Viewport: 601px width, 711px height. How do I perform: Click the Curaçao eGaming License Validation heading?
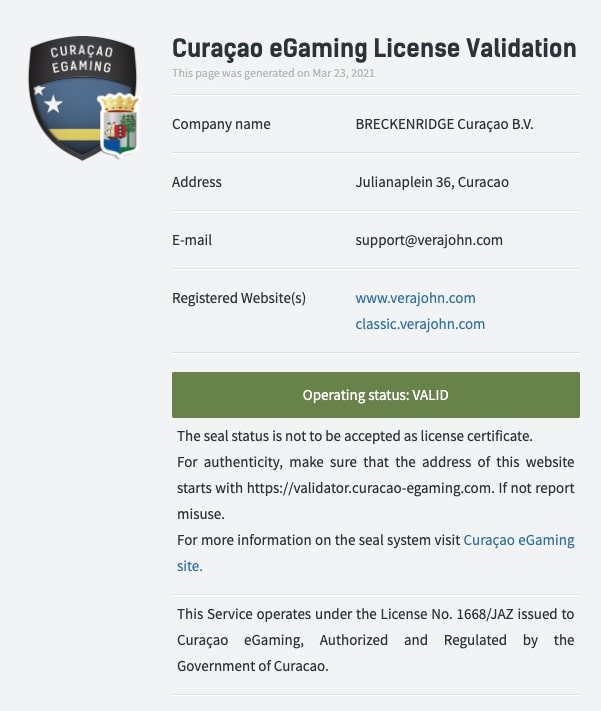click(374, 48)
